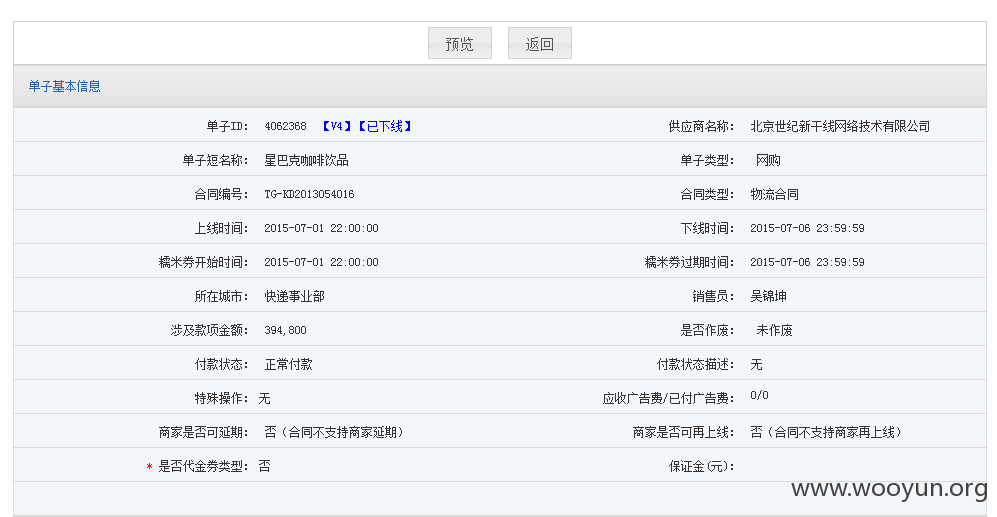Viewport: 997px width, 517px height.
Task: Select short name 星巴克咖啡饮品
Action: click(x=306, y=160)
